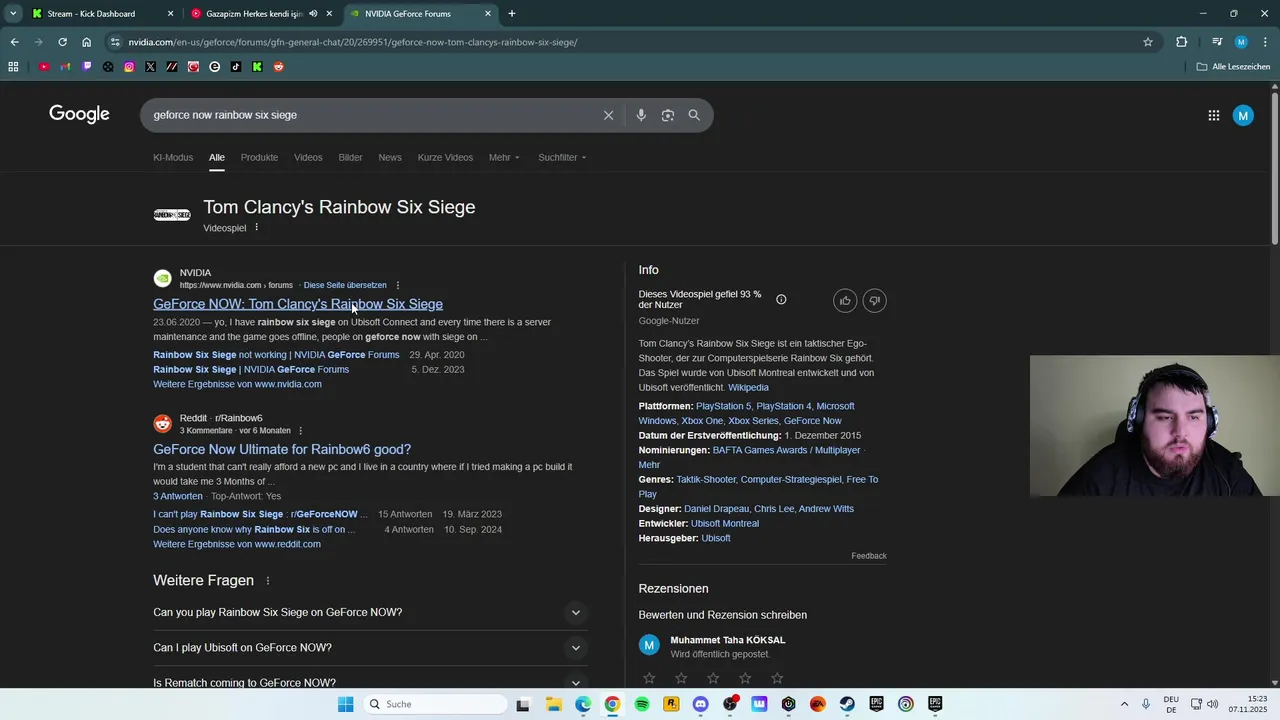Click the thumbs down dislike button
The height and width of the screenshot is (720, 1280).
875,301
